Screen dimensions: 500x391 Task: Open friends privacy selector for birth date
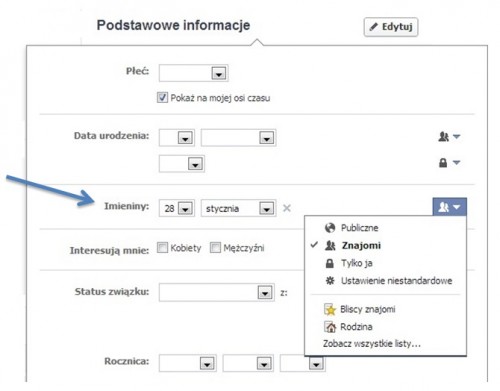449,136
